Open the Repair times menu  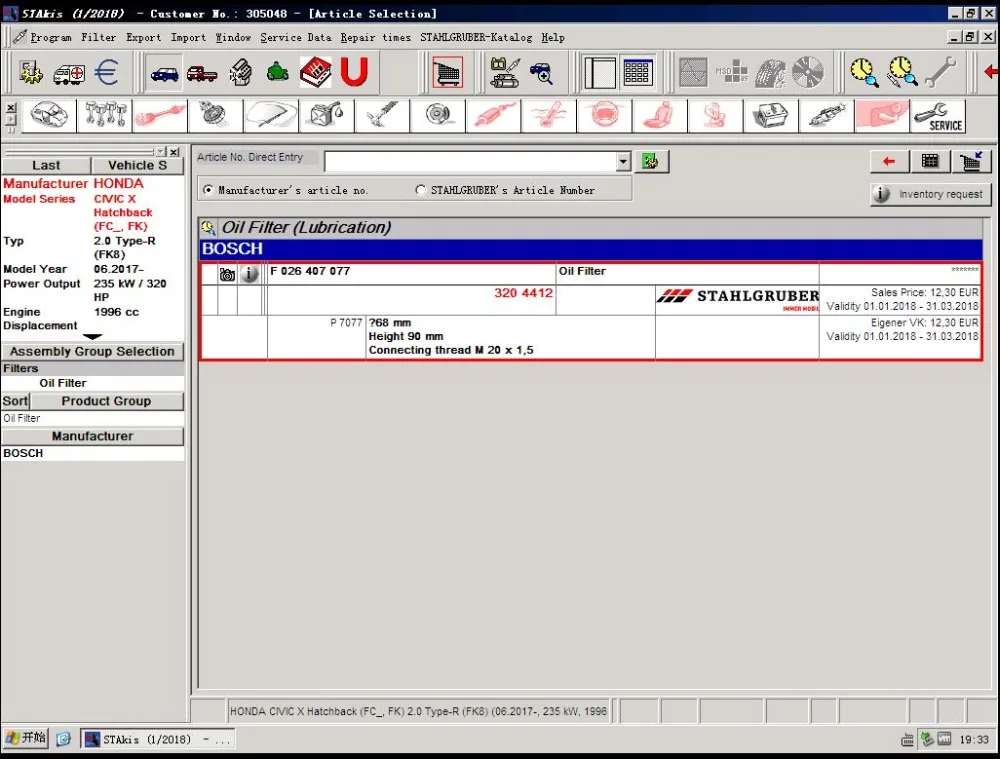coord(376,38)
